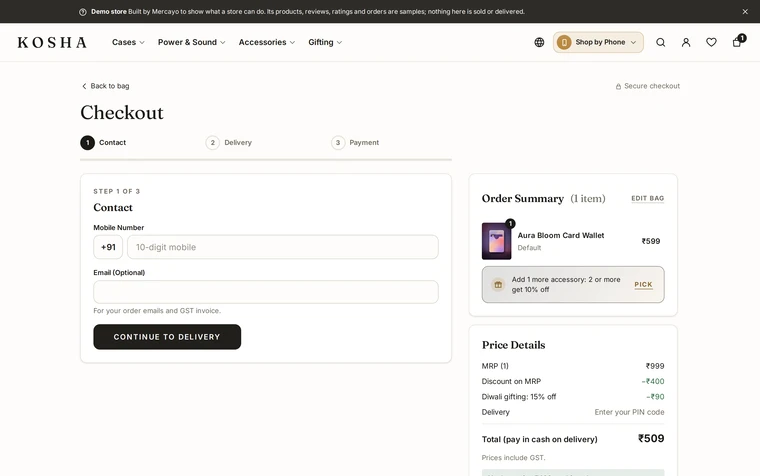Open Aura Bloom Card Wallet thumbnail
Image resolution: width=760 pixels, height=476 pixels.
click(x=496, y=241)
